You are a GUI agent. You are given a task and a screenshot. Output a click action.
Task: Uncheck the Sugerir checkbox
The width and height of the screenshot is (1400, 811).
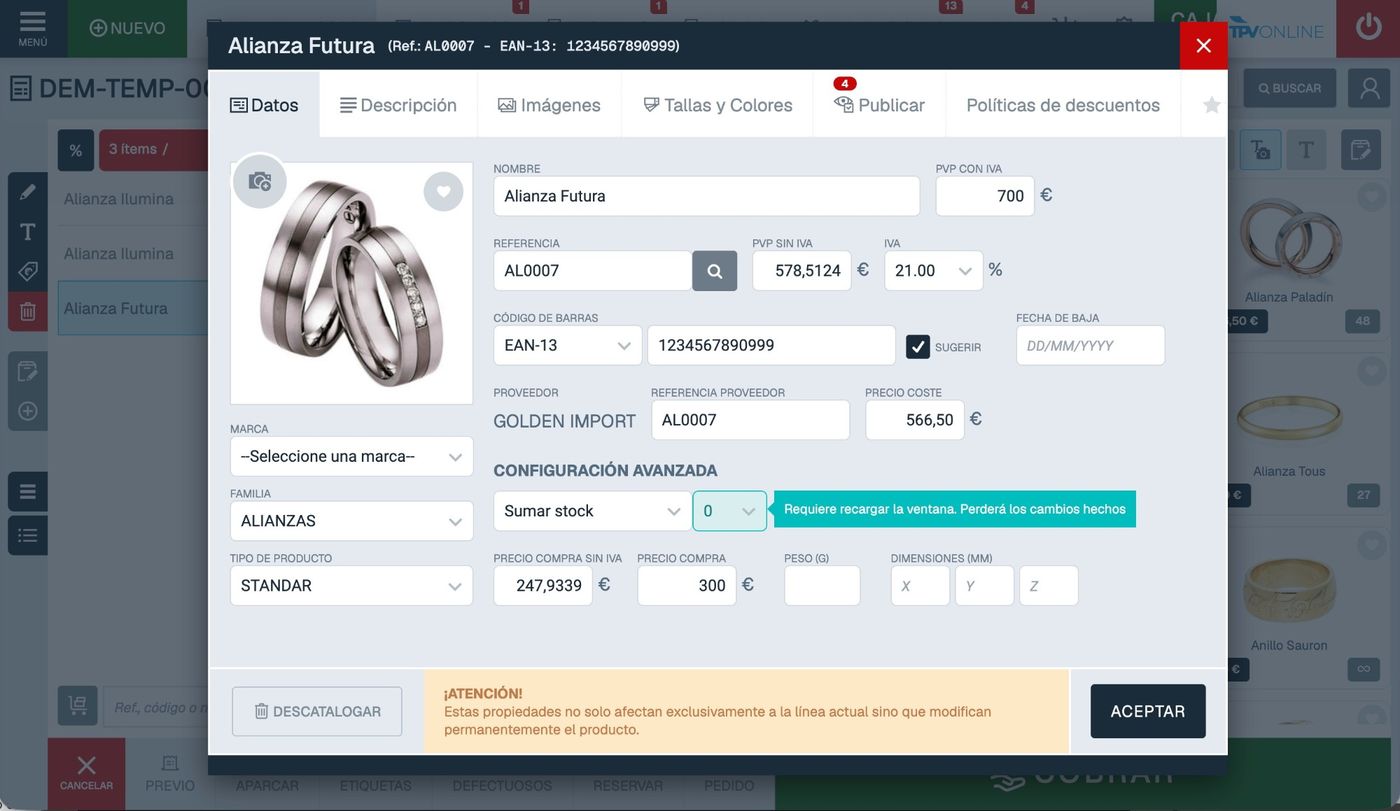[918, 347]
